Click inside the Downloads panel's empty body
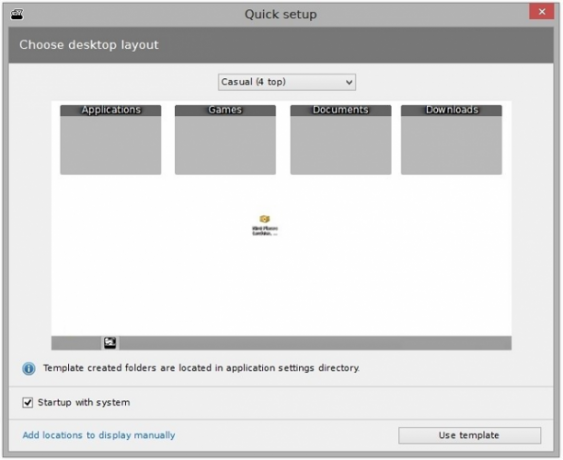The image size is (563, 460). [451, 145]
